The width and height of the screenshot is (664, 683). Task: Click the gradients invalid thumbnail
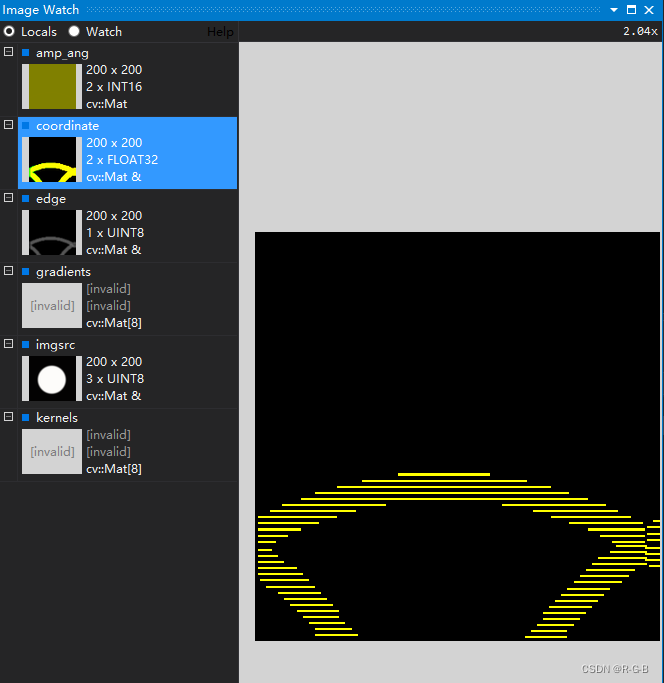tap(52, 305)
